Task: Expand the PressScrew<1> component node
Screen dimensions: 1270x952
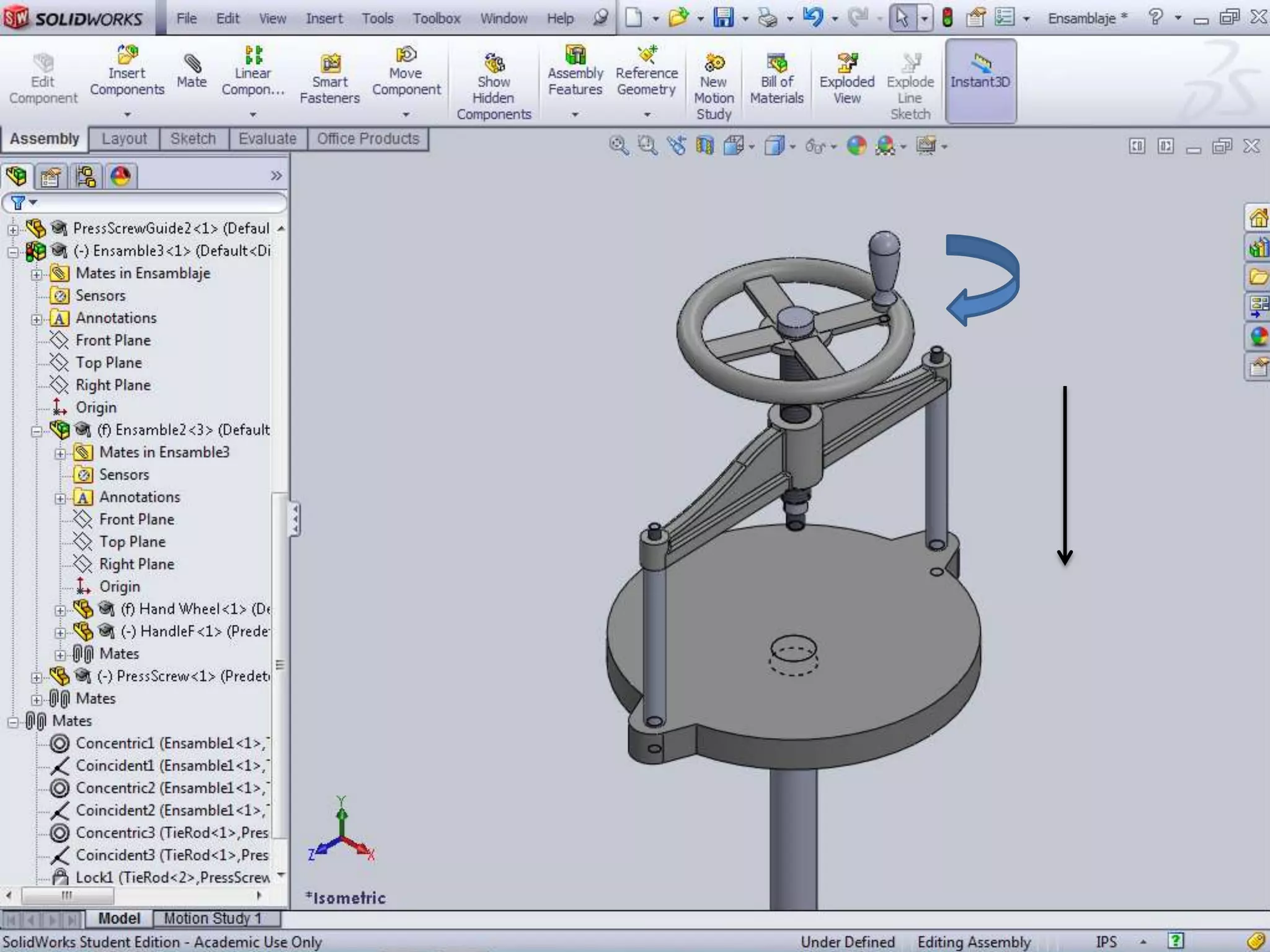Action: coord(37,677)
